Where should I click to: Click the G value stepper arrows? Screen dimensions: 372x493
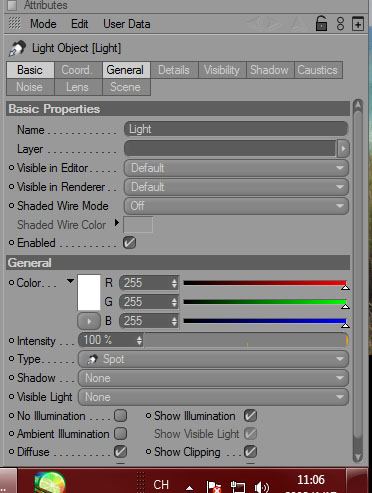[x=174, y=302]
